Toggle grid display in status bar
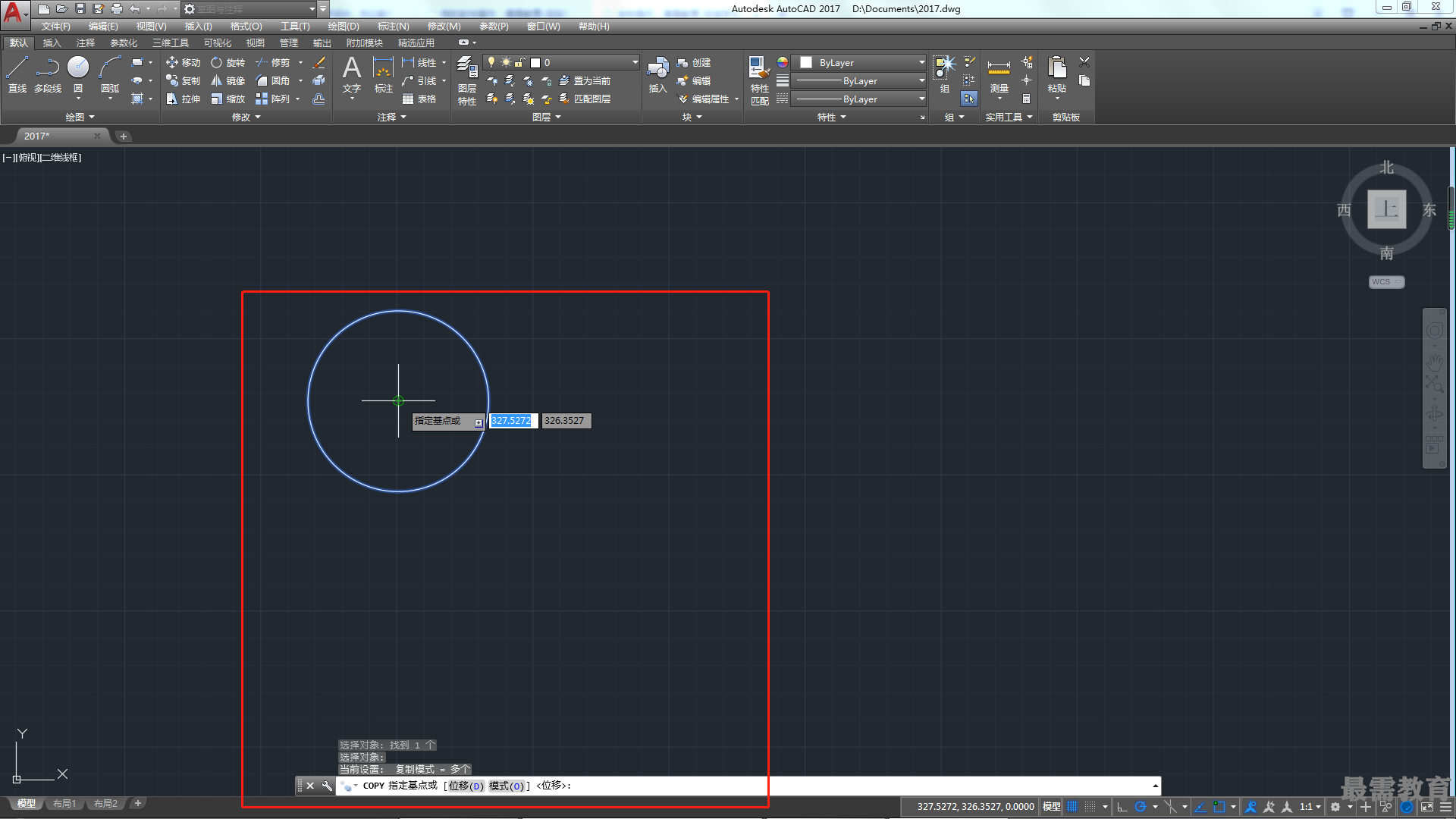 1072,807
